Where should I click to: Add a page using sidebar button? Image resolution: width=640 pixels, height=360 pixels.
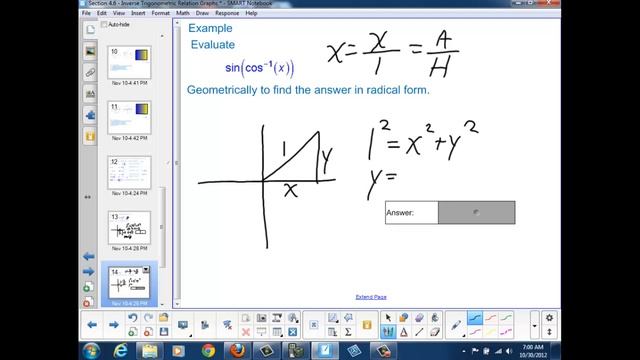pos(88,287)
